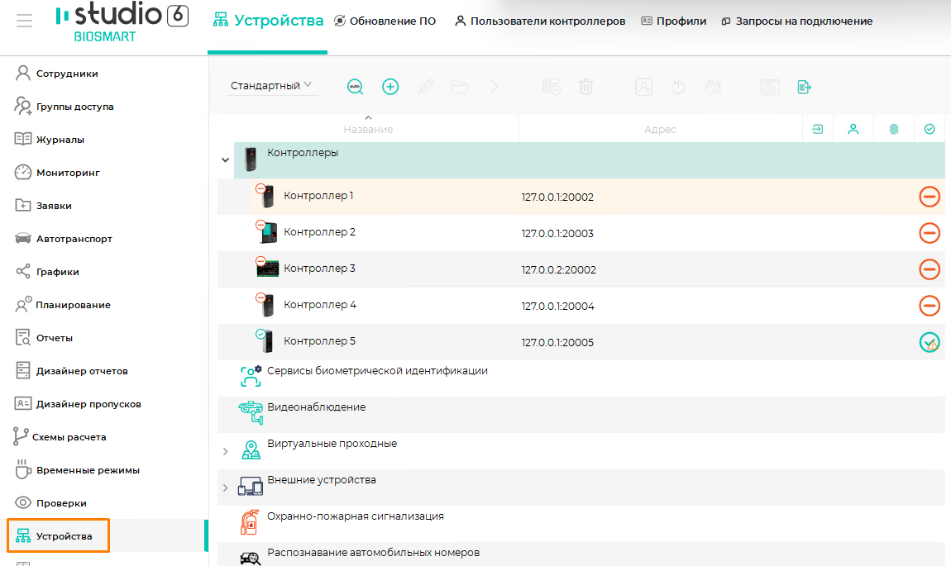This screenshot has height=566, width=951.
Task: Expand the Внешние устройства group
Action: pos(225,488)
